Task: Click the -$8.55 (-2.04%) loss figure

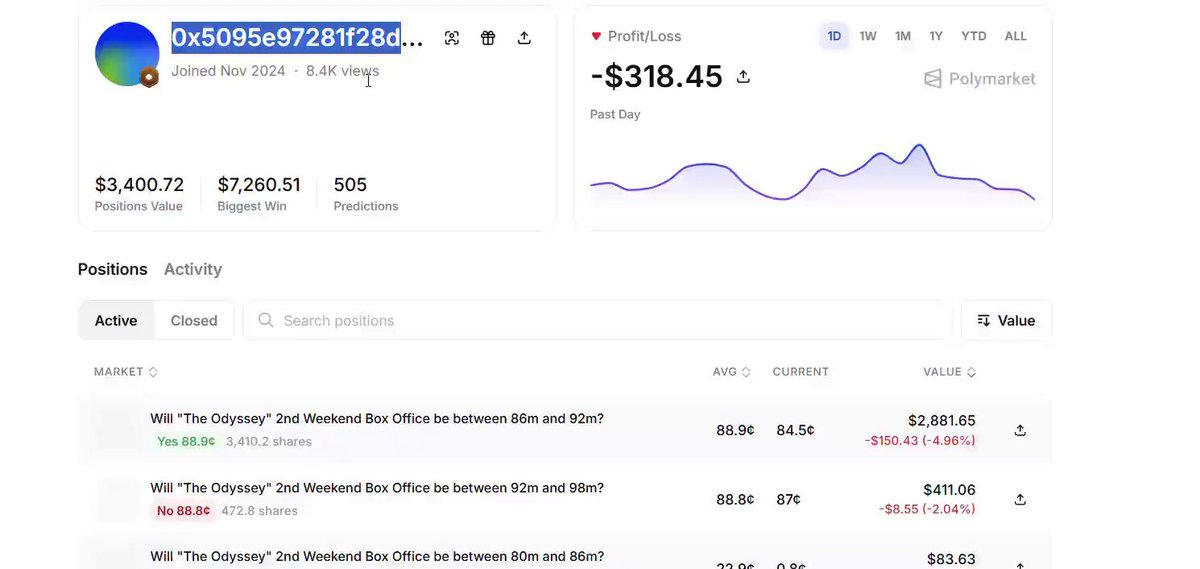Action: pos(927,510)
